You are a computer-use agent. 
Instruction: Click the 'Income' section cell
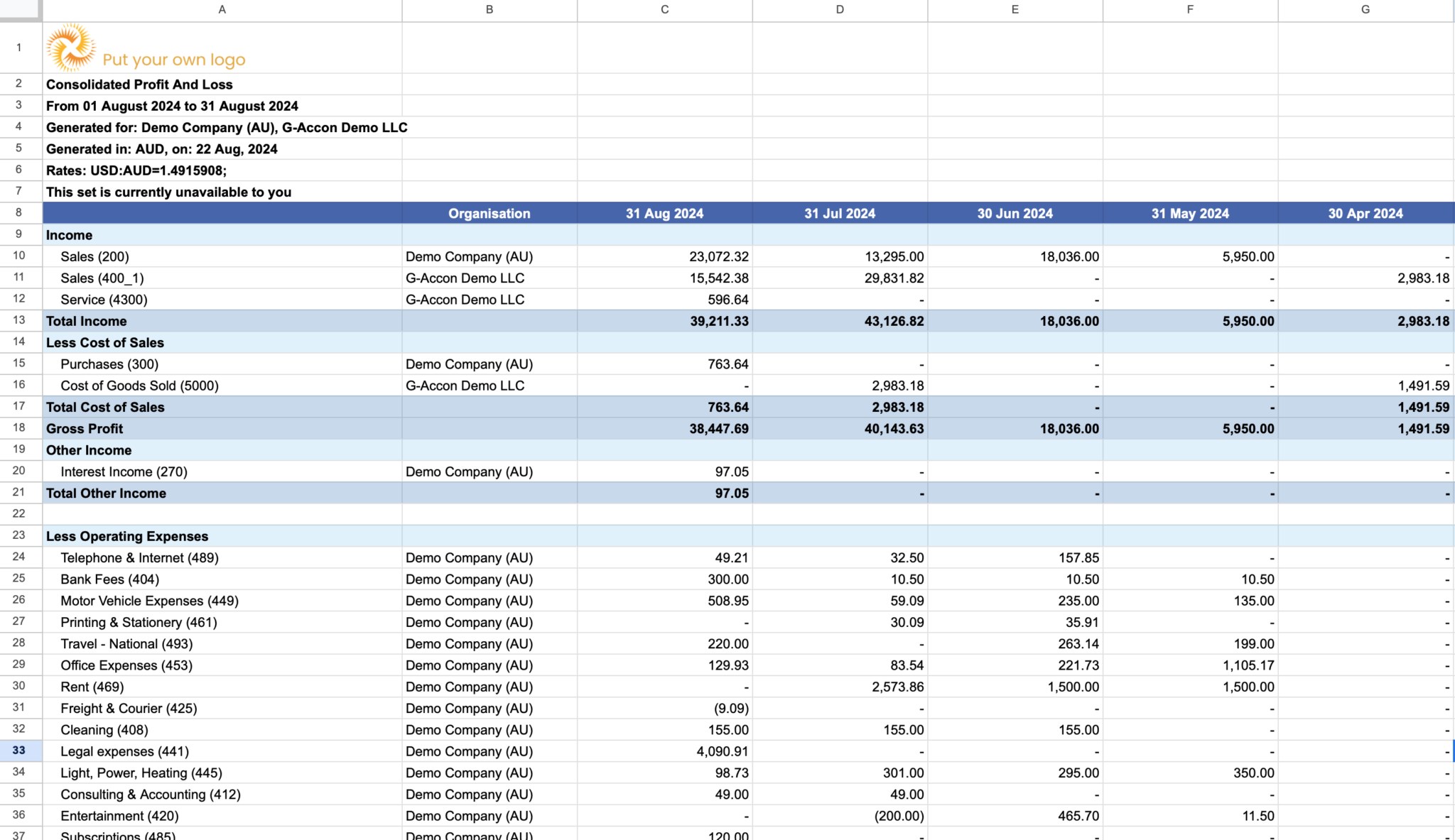tap(222, 235)
